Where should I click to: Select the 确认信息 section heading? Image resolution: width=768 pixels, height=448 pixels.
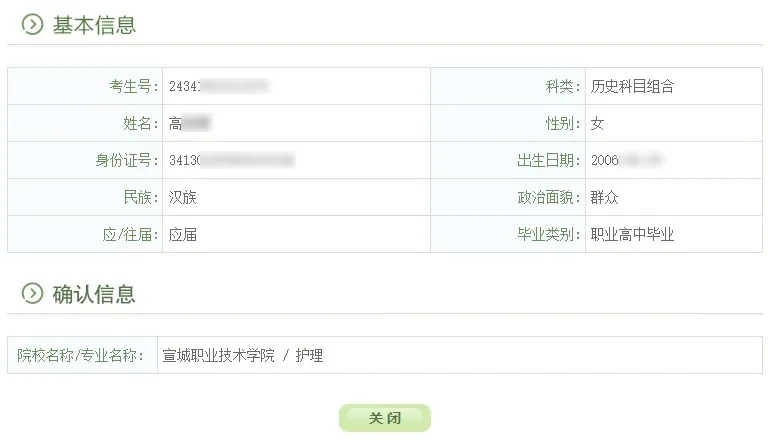[x=94, y=294]
